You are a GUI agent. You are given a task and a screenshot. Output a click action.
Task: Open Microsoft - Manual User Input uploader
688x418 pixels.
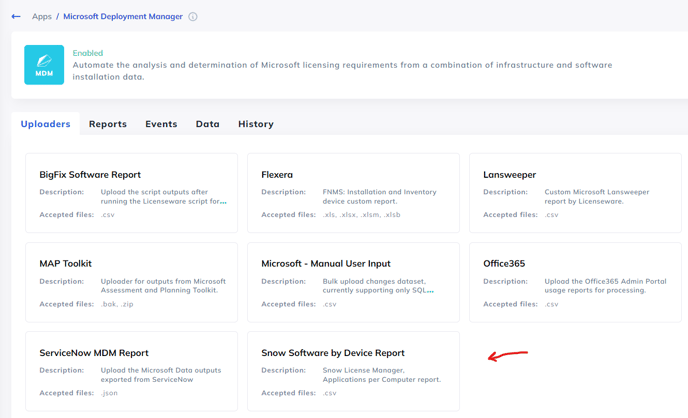(x=353, y=282)
